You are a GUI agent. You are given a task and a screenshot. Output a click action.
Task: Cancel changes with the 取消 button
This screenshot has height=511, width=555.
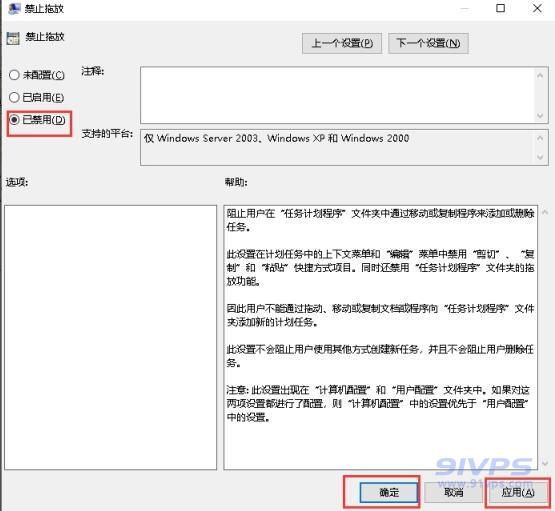[x=453, y=492]
